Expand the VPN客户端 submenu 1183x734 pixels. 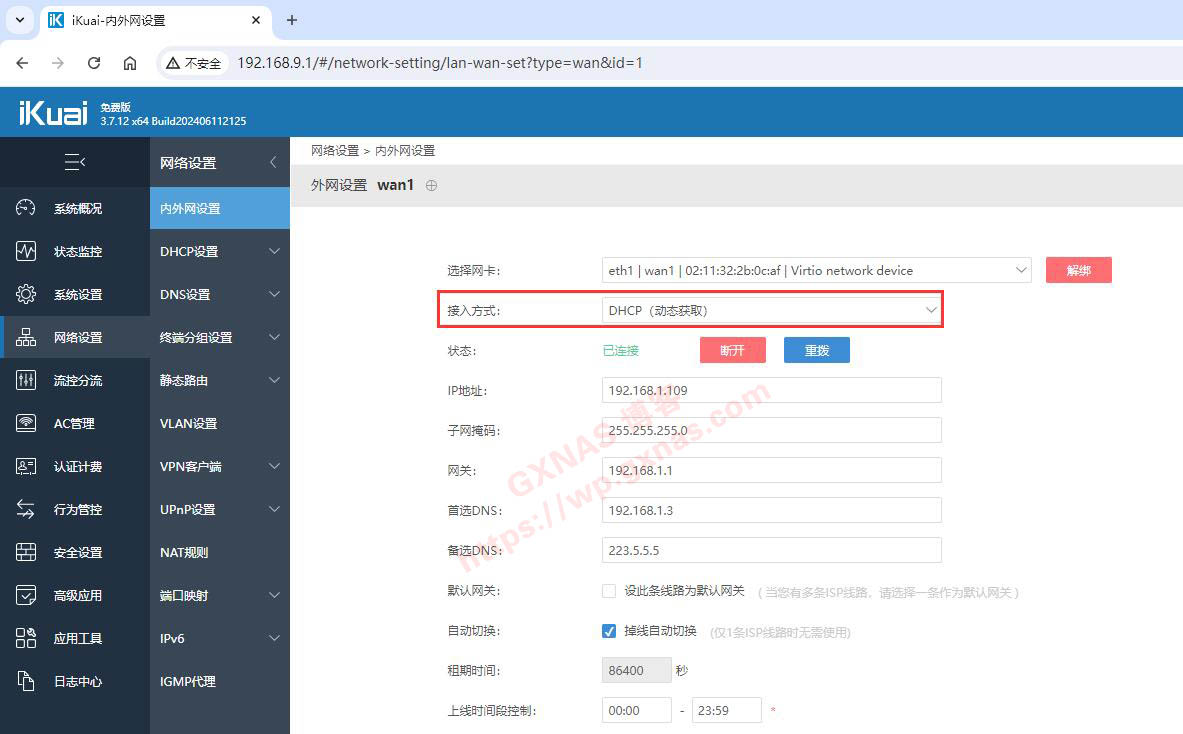[219, 466]
